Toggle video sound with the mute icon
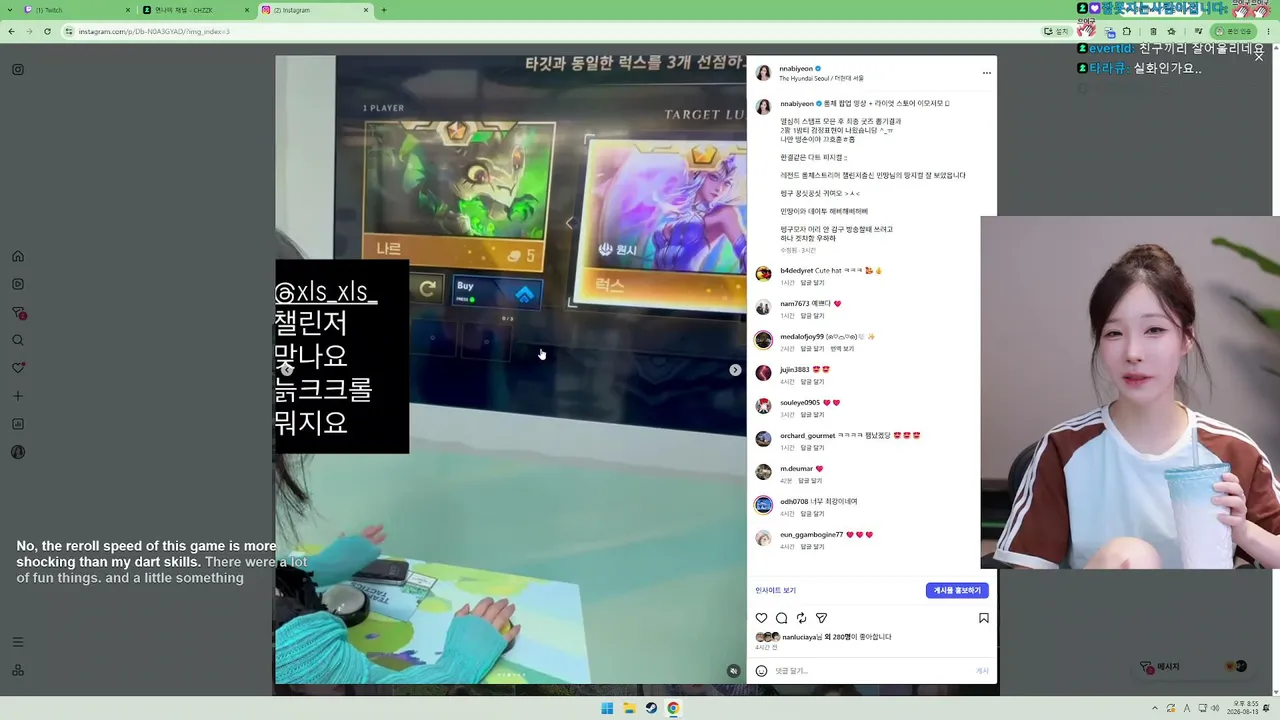This screenshot has height=720, width=1280. pyautogui.click(x=733, y=671)
